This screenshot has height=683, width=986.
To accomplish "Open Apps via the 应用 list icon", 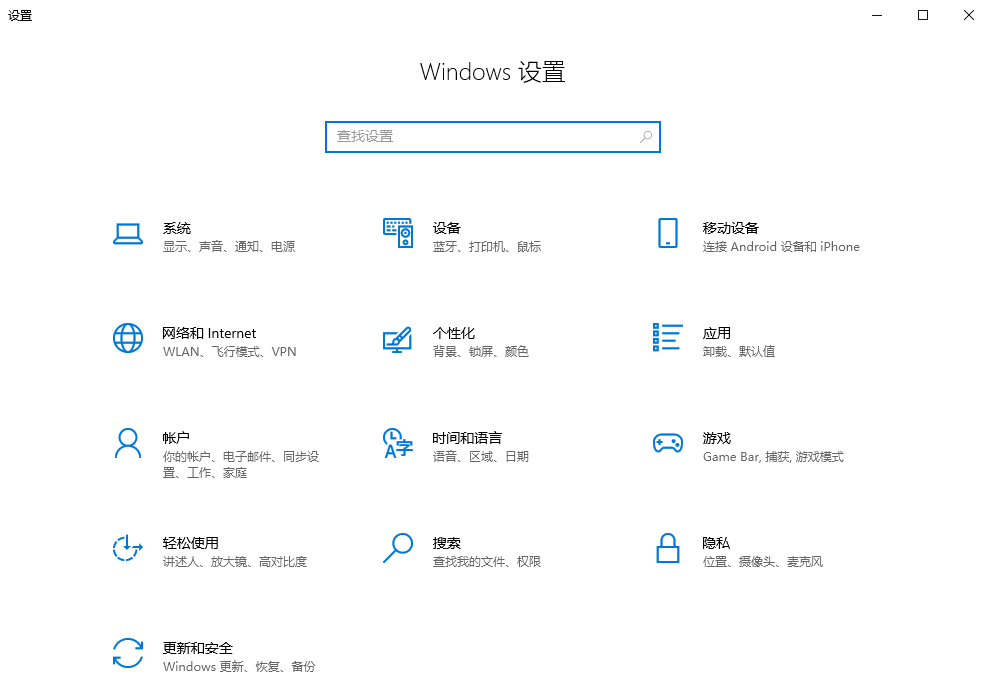I will point(668,338).
